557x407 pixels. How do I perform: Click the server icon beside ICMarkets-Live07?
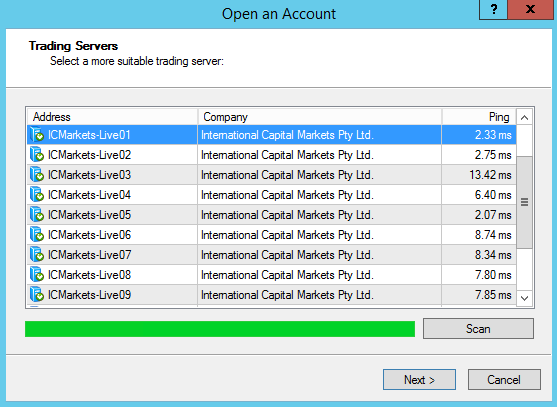coord(37,255)
